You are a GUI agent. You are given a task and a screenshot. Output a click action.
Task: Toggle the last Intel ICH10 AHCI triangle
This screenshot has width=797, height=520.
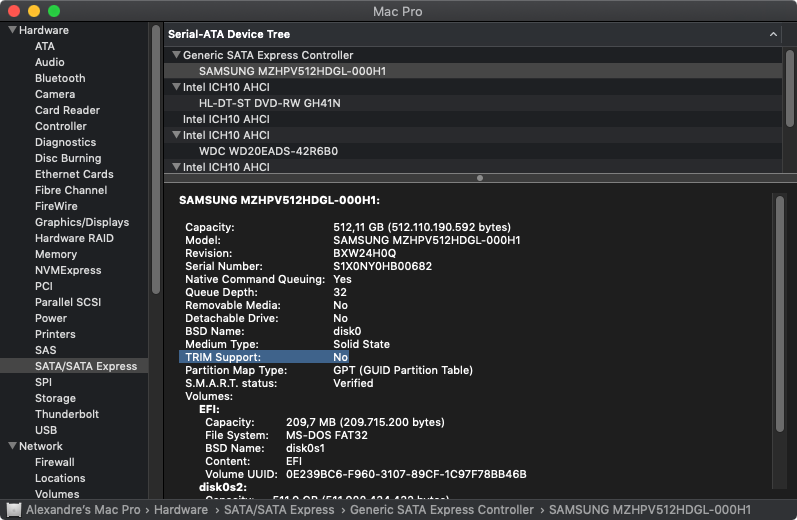tap(176, 167)
